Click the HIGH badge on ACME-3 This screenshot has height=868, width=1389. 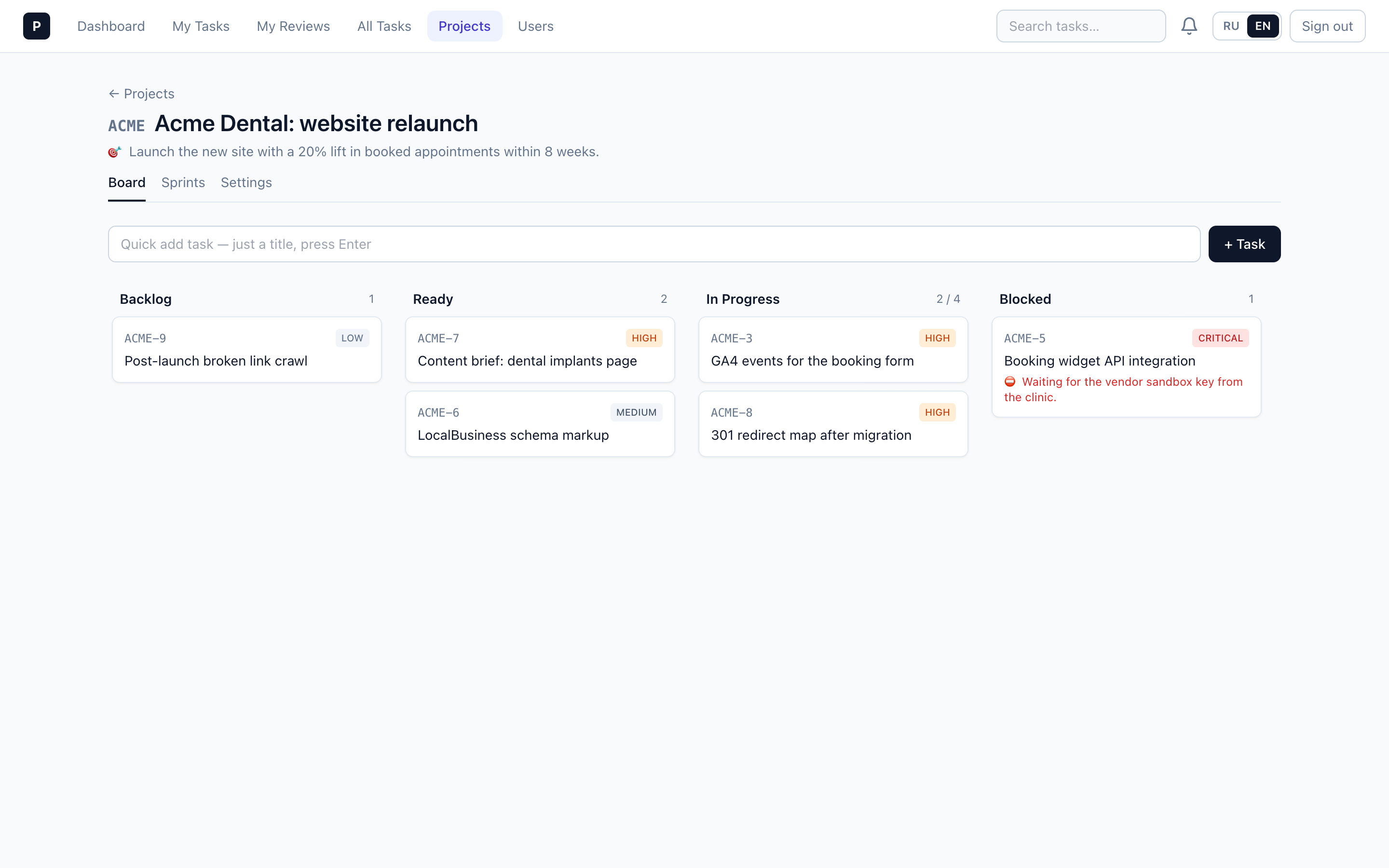coord(937,338)
